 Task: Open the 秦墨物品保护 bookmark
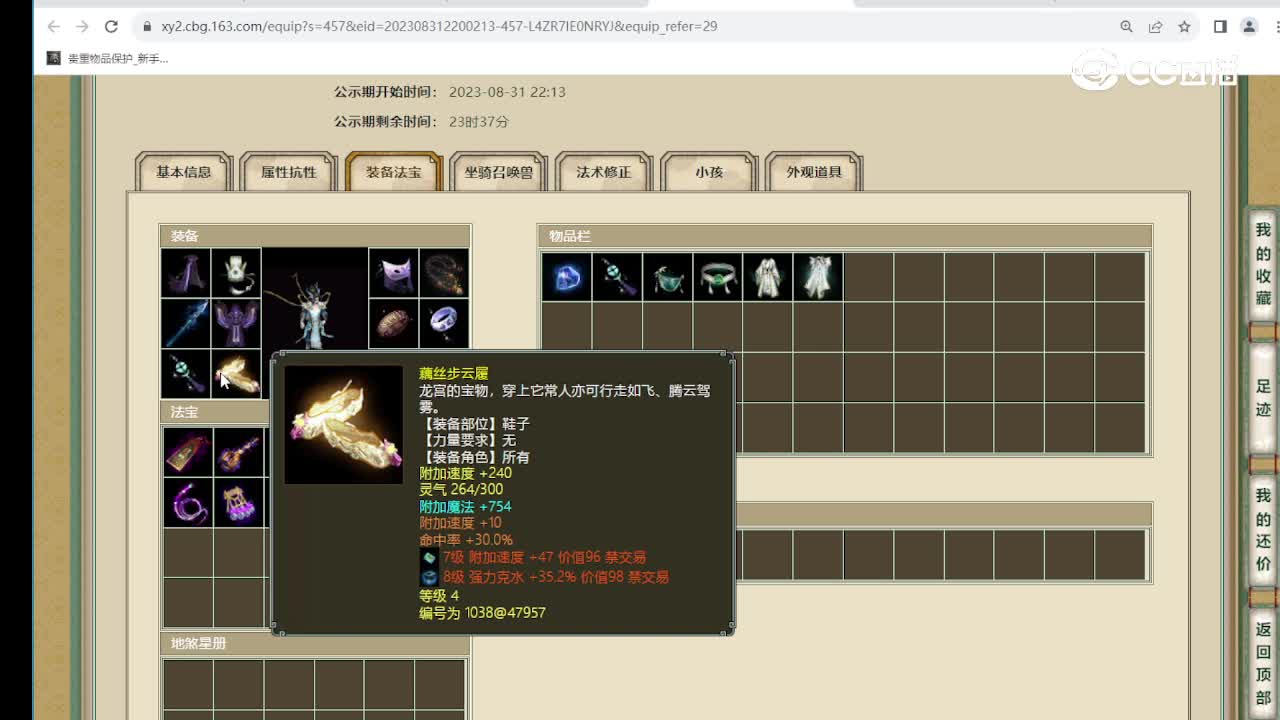pos(107,59)
